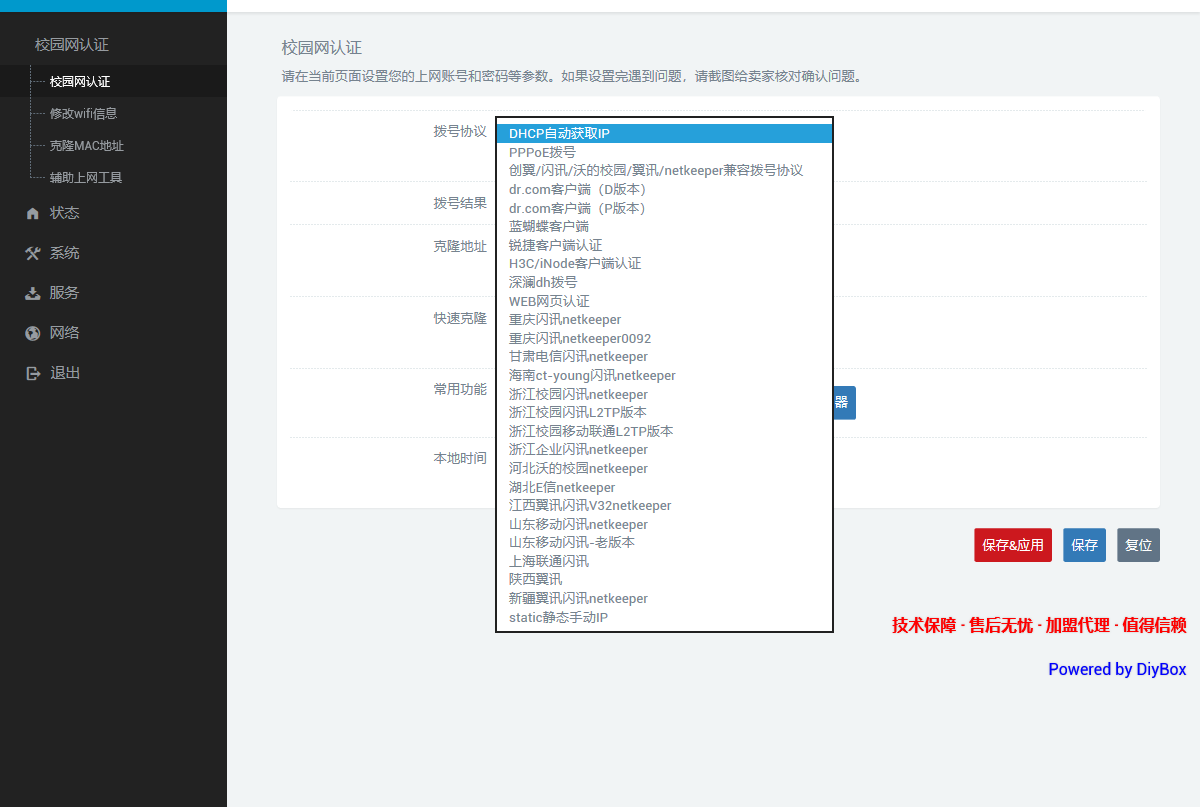The width and height of the screenshot is (1200, 807).
Task: Choose DHCP自动获取IP option
Action: click(664, 134)
